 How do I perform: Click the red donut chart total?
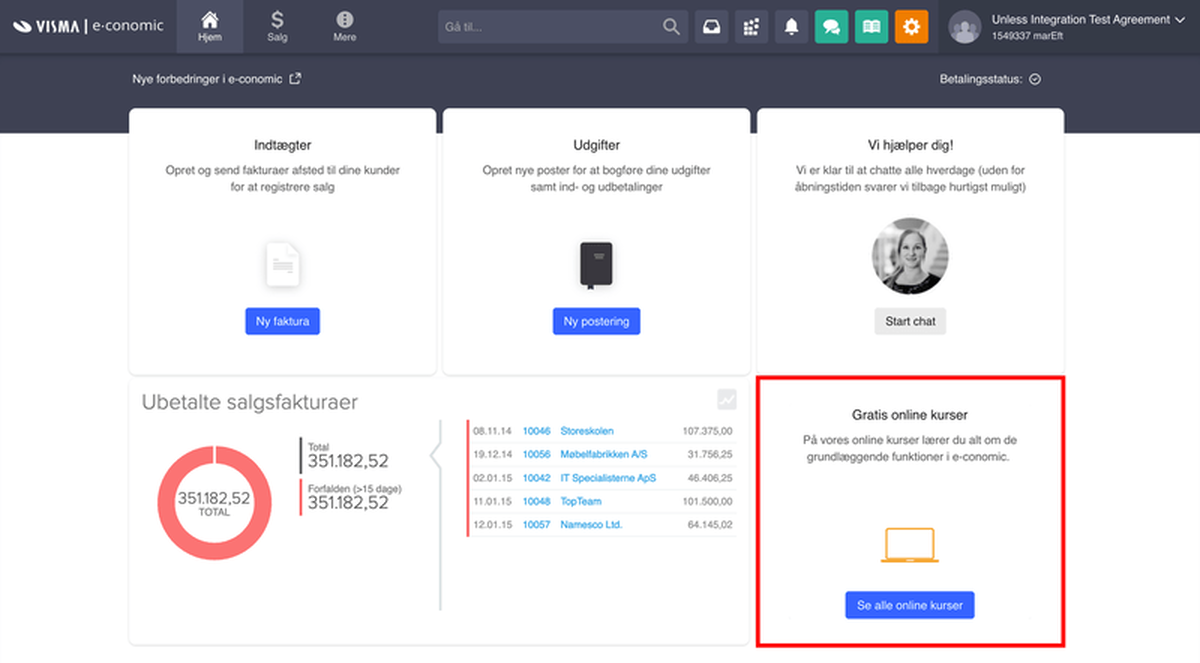pos(215,503)
